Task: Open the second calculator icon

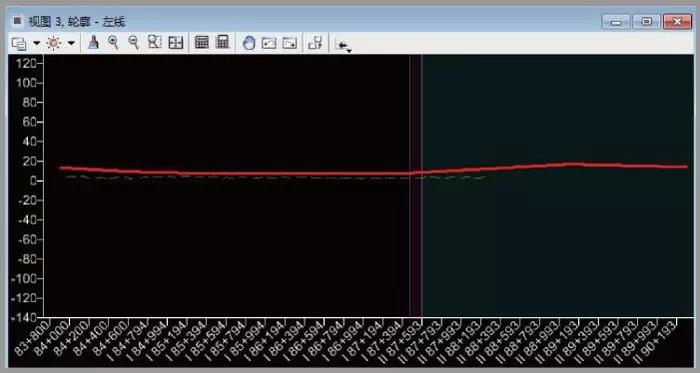Action: tap(222, 42)
